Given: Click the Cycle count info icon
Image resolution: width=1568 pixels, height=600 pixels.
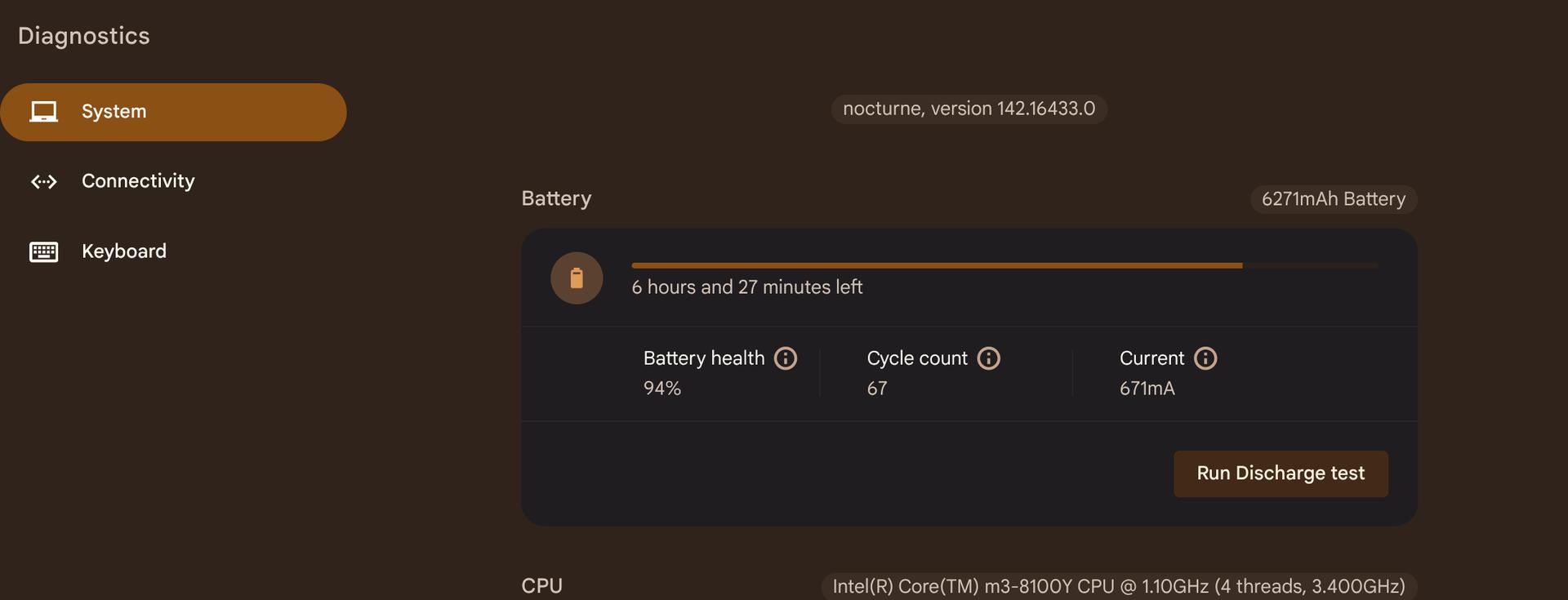Looking at the screenshot, I should tap(988, 358).
